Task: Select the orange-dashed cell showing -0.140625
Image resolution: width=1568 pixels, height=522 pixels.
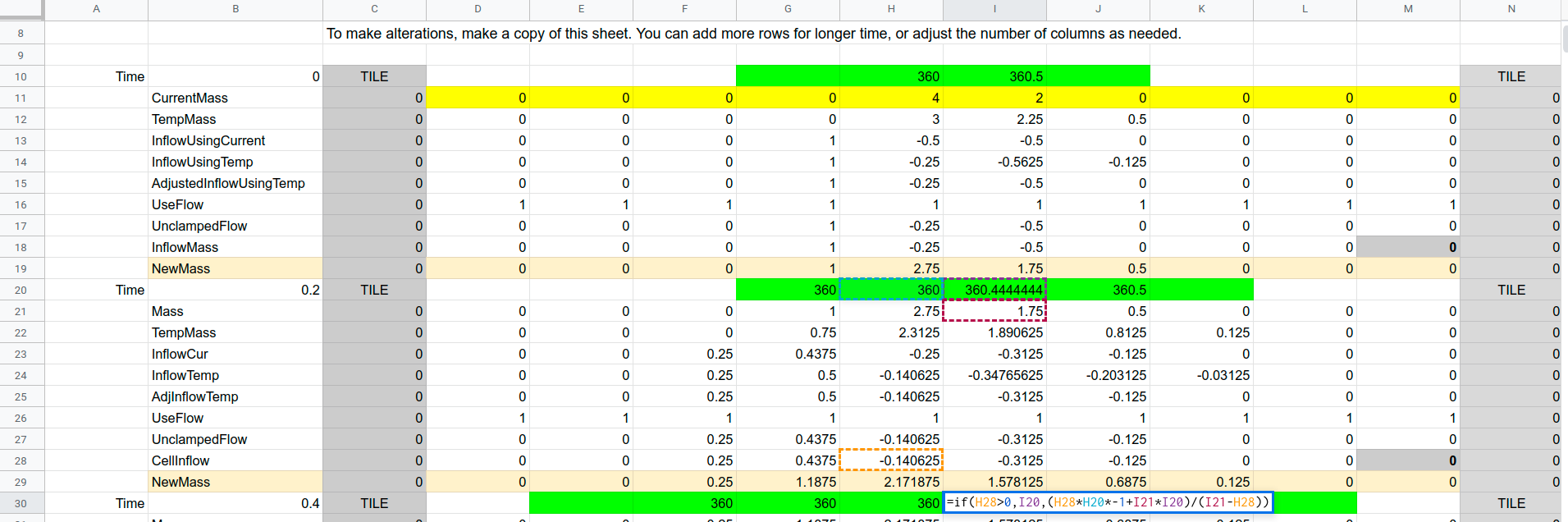Action: 891,460
